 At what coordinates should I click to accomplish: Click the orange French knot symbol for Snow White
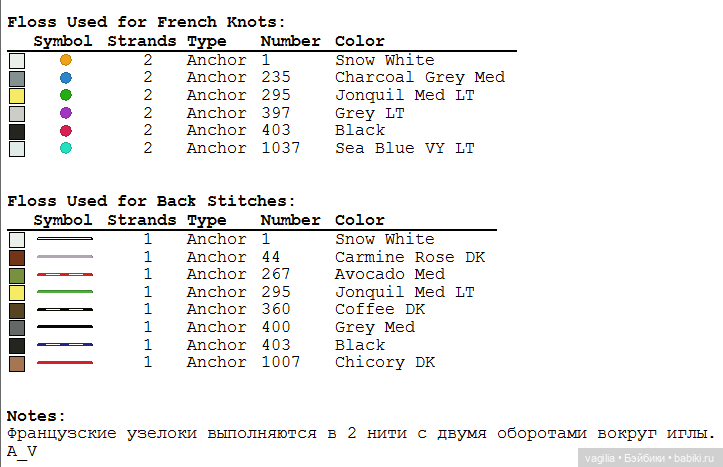pyautogui.click(x=66, y=60)
